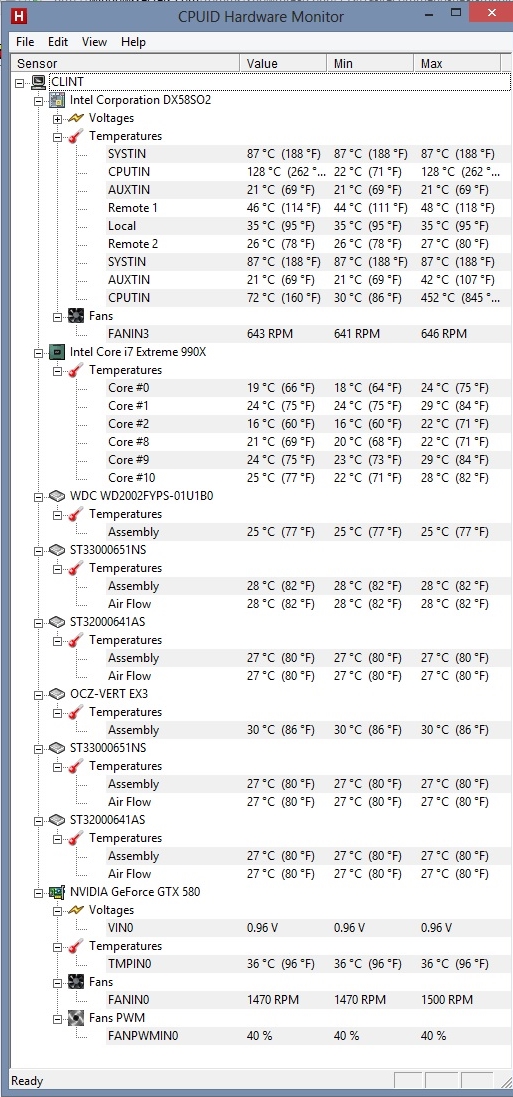This screenshot has height=1097, width=513.
Task: Select the WDC WD2002FYPS drive icon
Action: point(57,496)
